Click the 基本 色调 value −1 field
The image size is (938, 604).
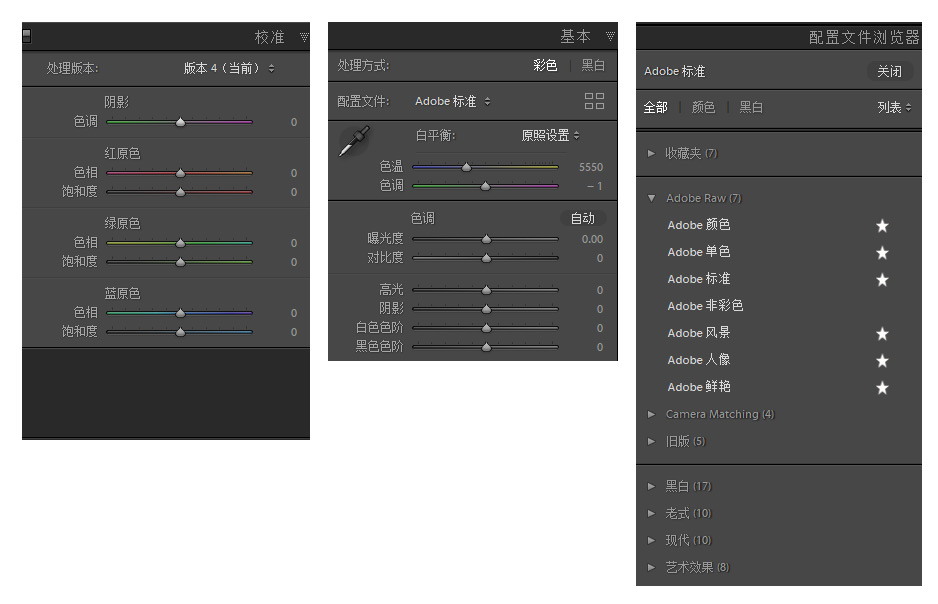(594, 187)
